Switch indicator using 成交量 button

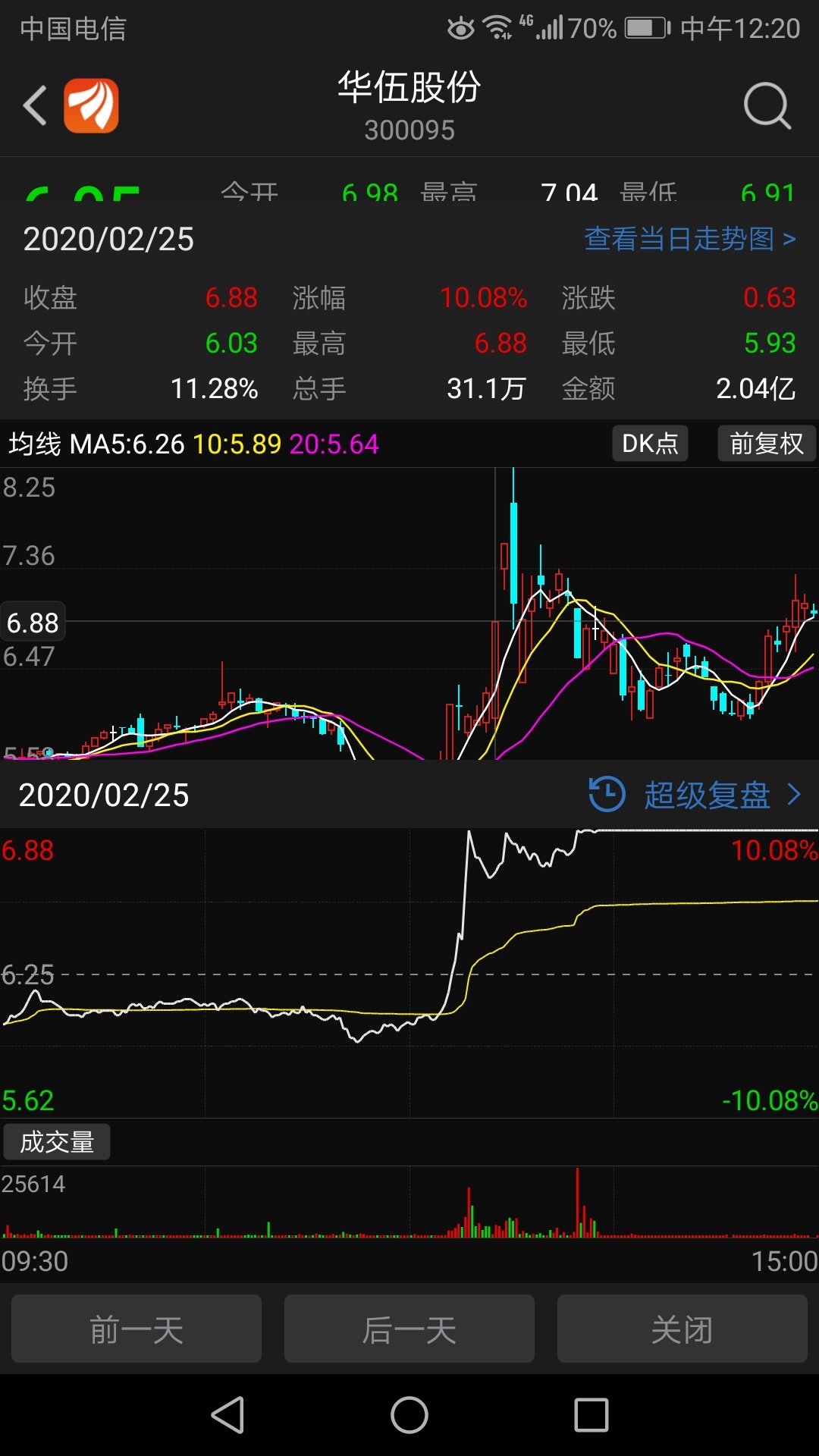pos(57,1142)
